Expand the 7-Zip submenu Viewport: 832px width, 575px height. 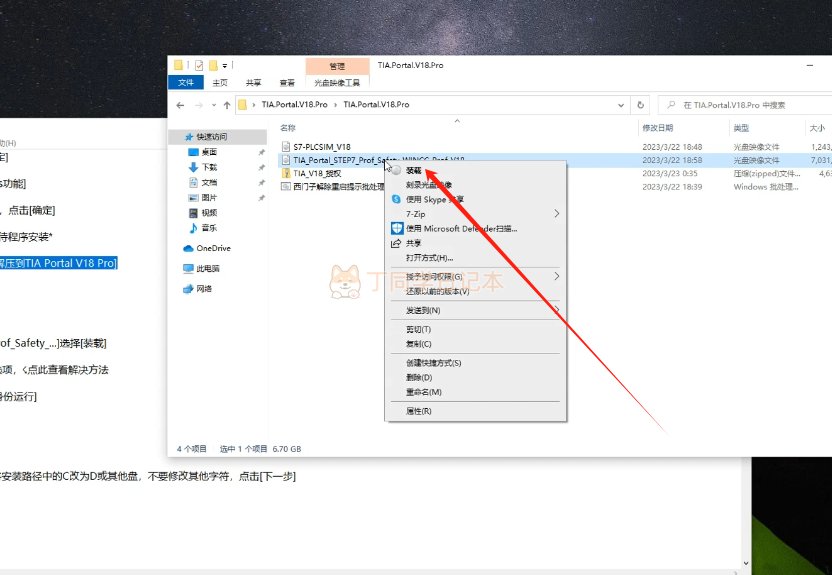[x=475, y=214]
